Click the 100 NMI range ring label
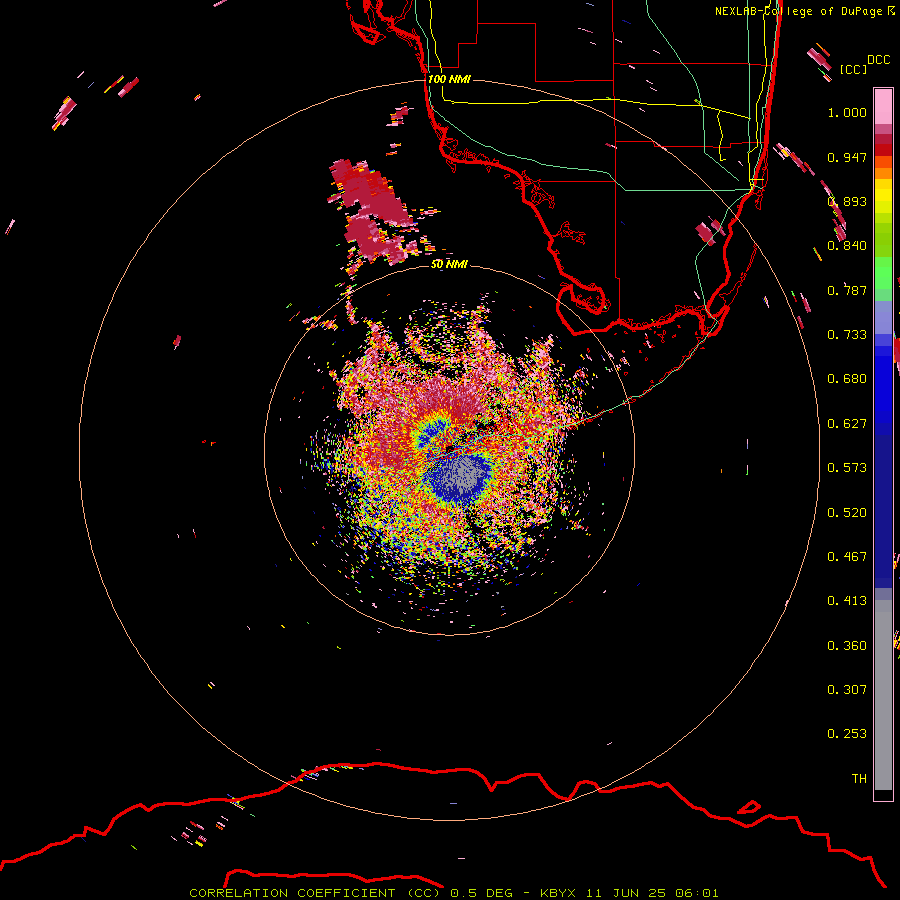 click(x=449, y=79)
